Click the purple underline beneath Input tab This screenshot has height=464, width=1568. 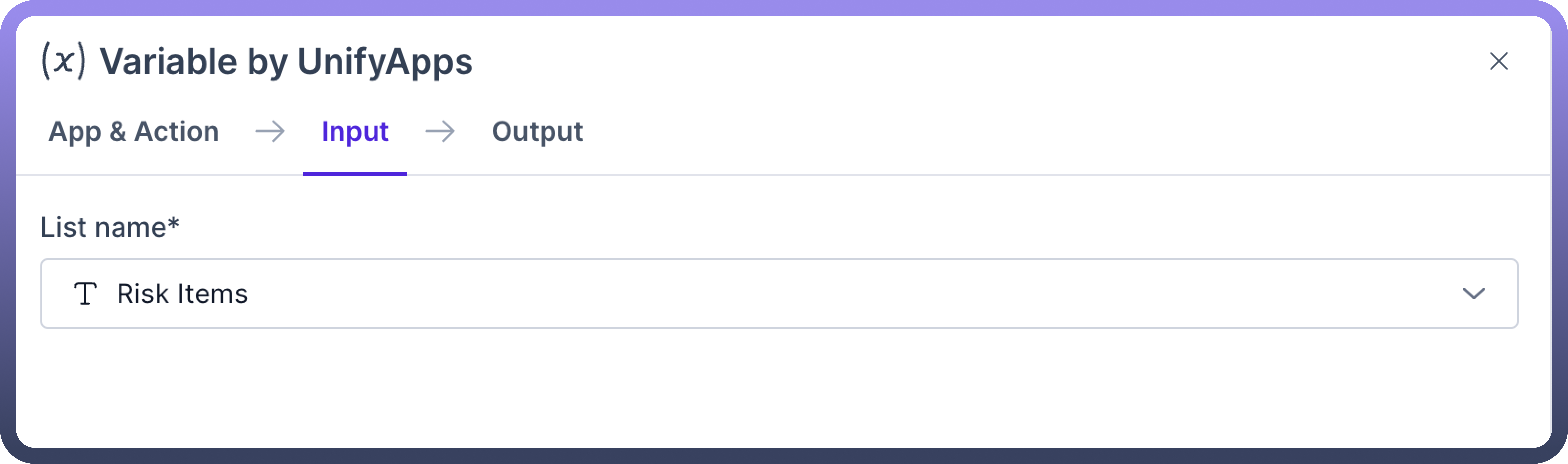tap(355, 174)
